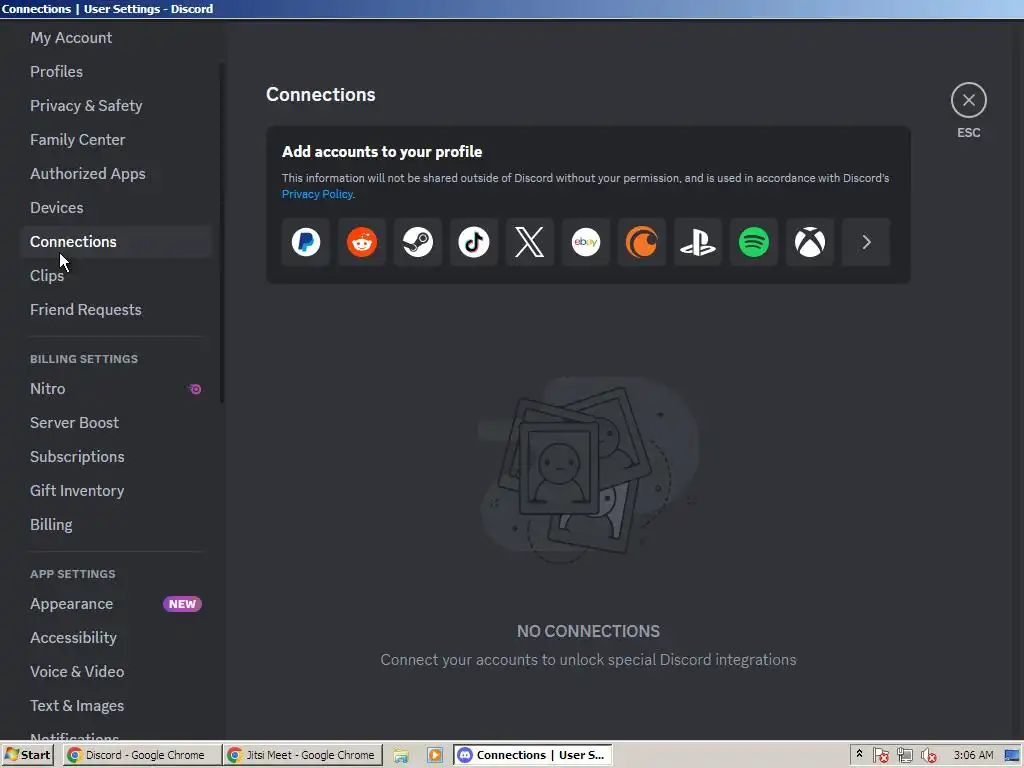Open the Windows Start menu
Viewport: 1024px width, 768px height.
27,755
